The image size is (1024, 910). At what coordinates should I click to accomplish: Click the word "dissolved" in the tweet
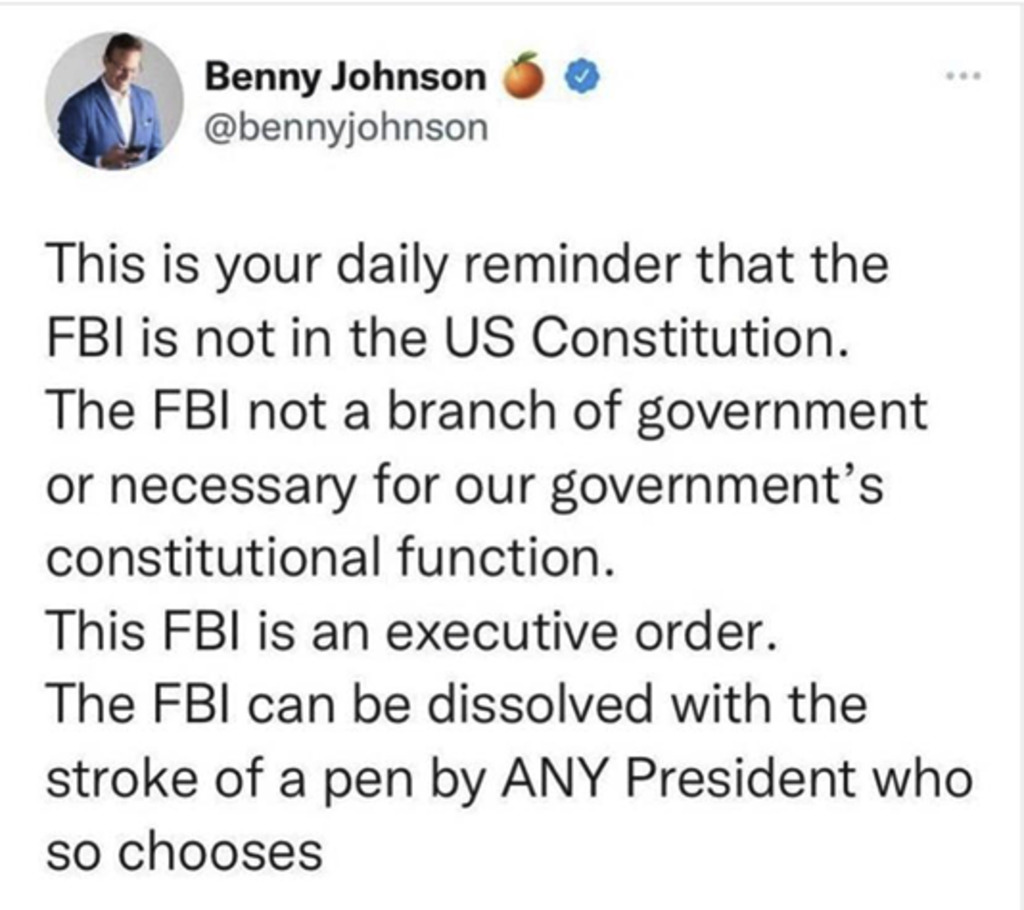541,704
